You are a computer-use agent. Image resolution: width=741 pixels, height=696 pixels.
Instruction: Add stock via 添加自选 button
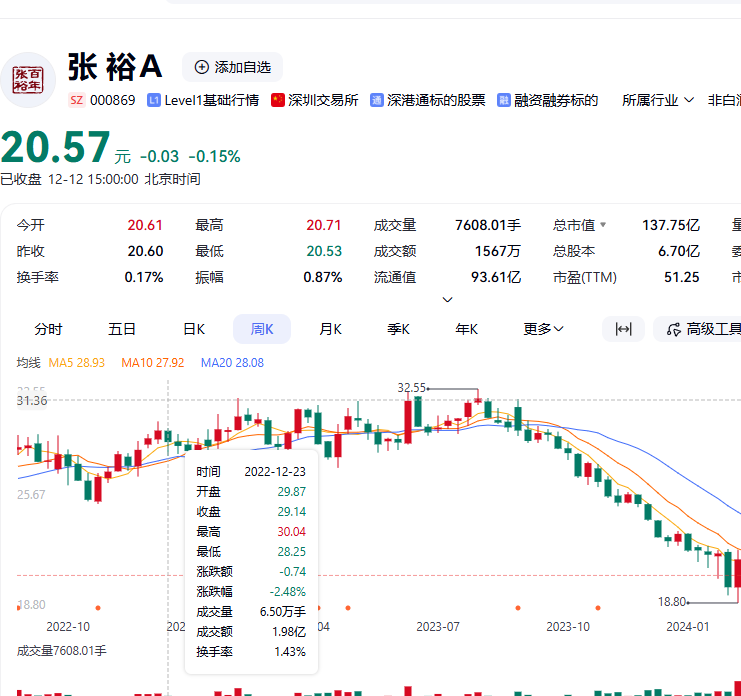tap(233, 67)
